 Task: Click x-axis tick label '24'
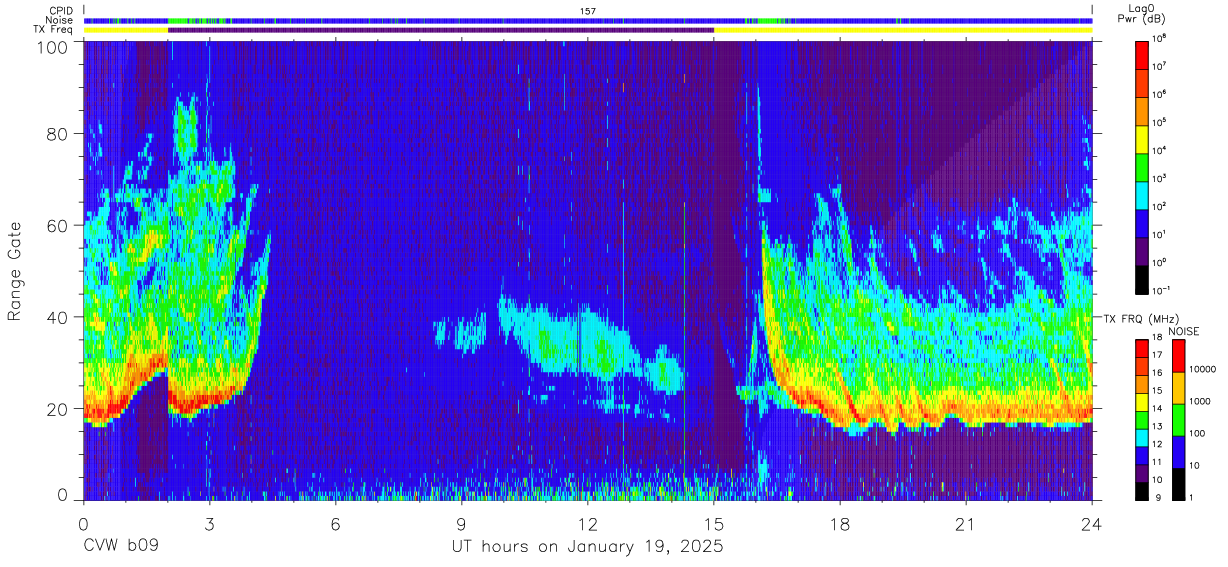coord(1092,525)
